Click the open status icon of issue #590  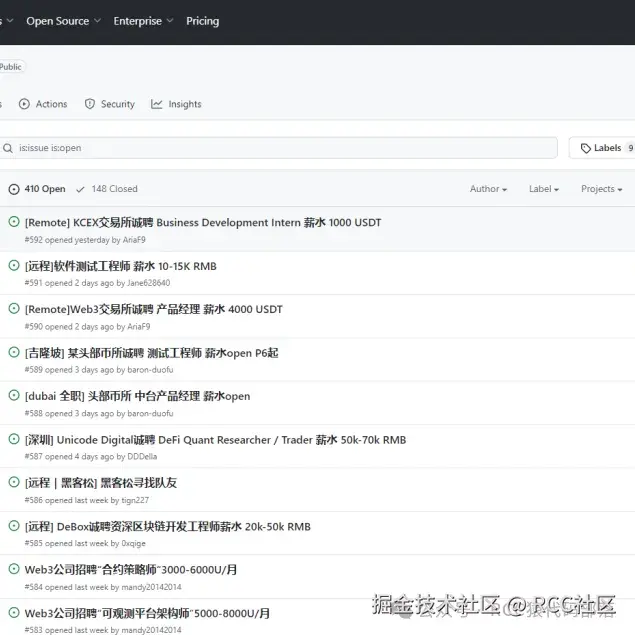click(x=14, y=309)
